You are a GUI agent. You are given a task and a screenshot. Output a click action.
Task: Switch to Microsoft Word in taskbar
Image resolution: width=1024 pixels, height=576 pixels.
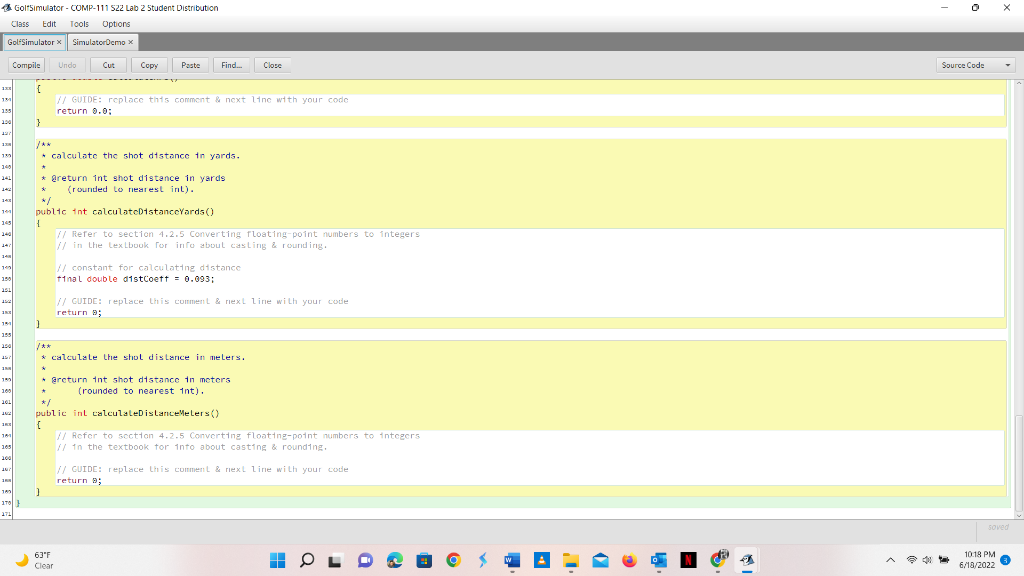pos(512,560)
